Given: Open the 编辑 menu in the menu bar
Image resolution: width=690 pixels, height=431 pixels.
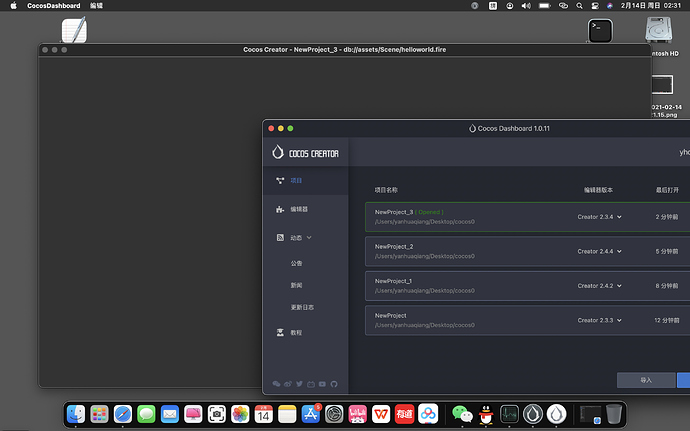Looking at the screenshot, I should (96, 6).
